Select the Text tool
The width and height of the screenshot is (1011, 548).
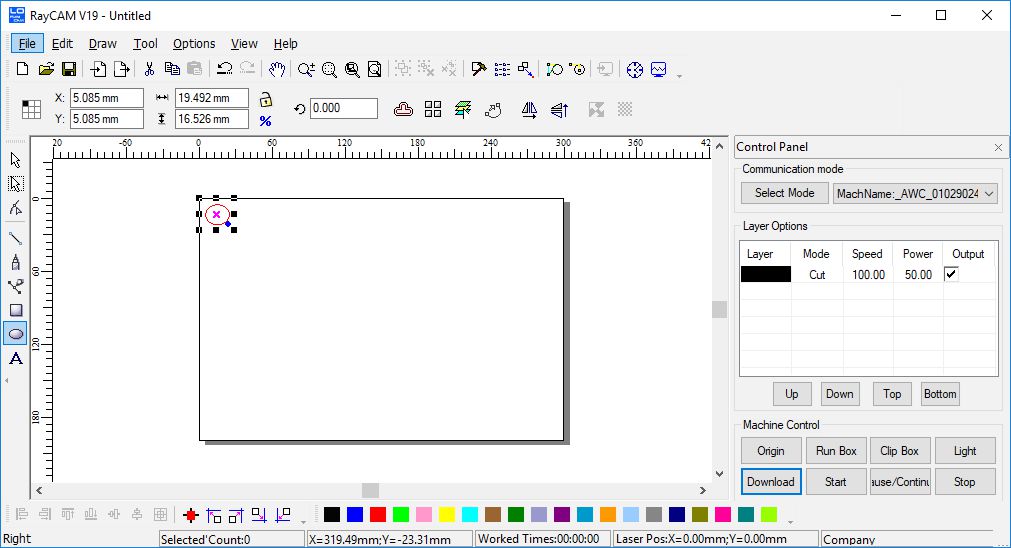(16, 359)
